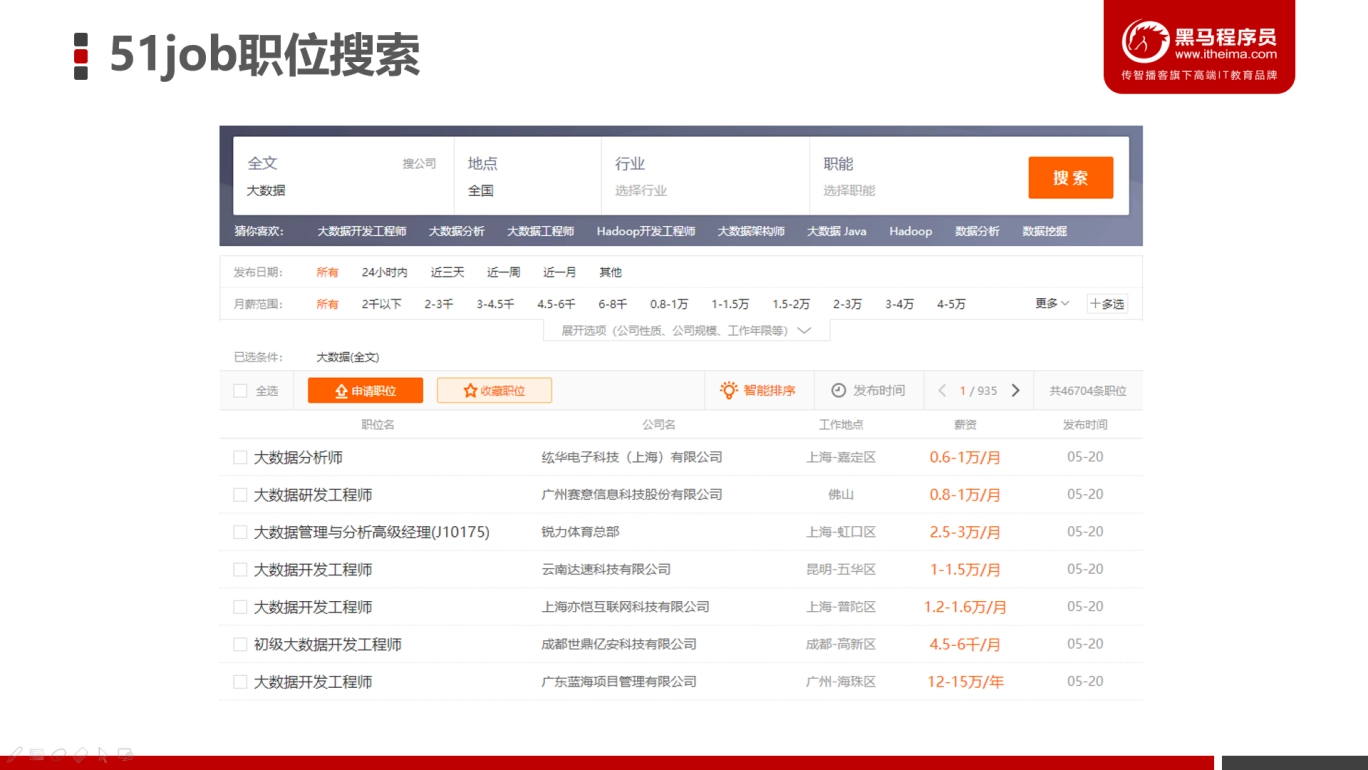Click suggested keyword 大数据分析
Image resolution: width=1368 pixels, height=770 pixels.
pyautogui.click(x=456, y=231)
